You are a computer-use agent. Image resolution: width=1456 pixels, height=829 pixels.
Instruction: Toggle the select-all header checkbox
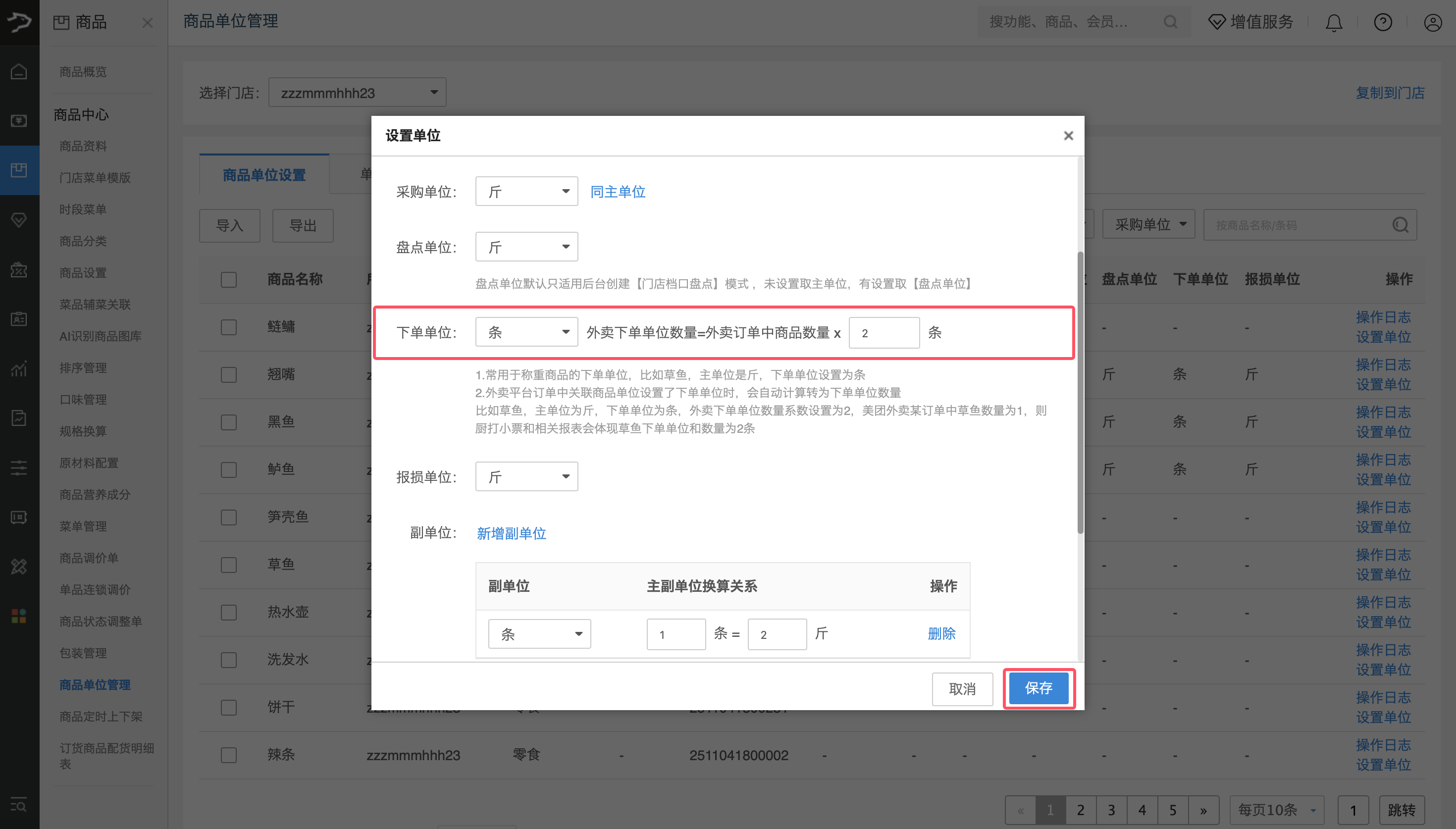[x=229, y=280]
